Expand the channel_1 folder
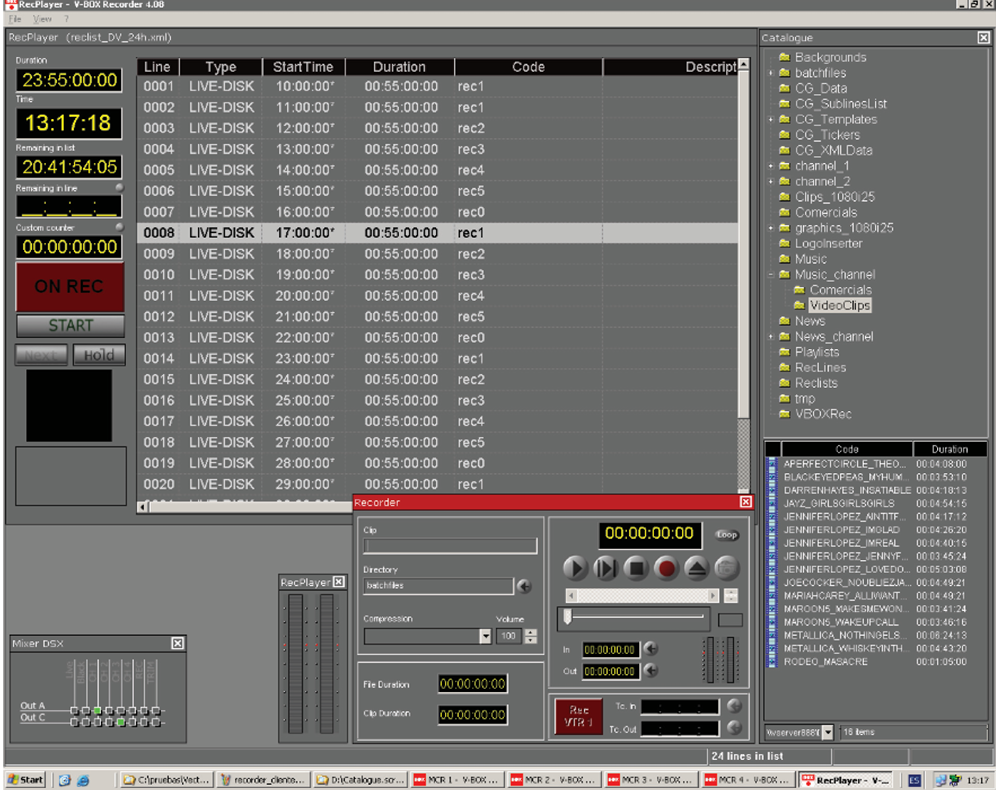This screenshot has width=996, height=790. [x=771, y=166]
